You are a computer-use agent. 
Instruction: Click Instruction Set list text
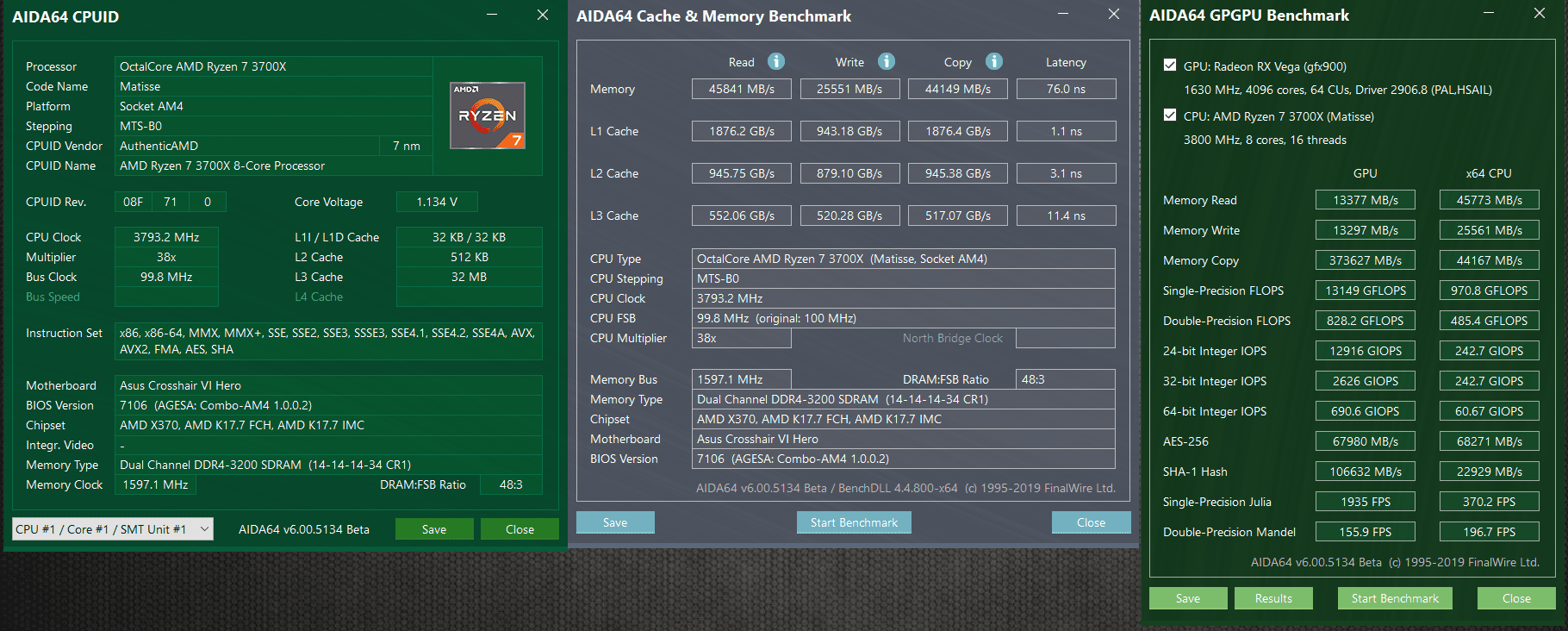[328, 341]
